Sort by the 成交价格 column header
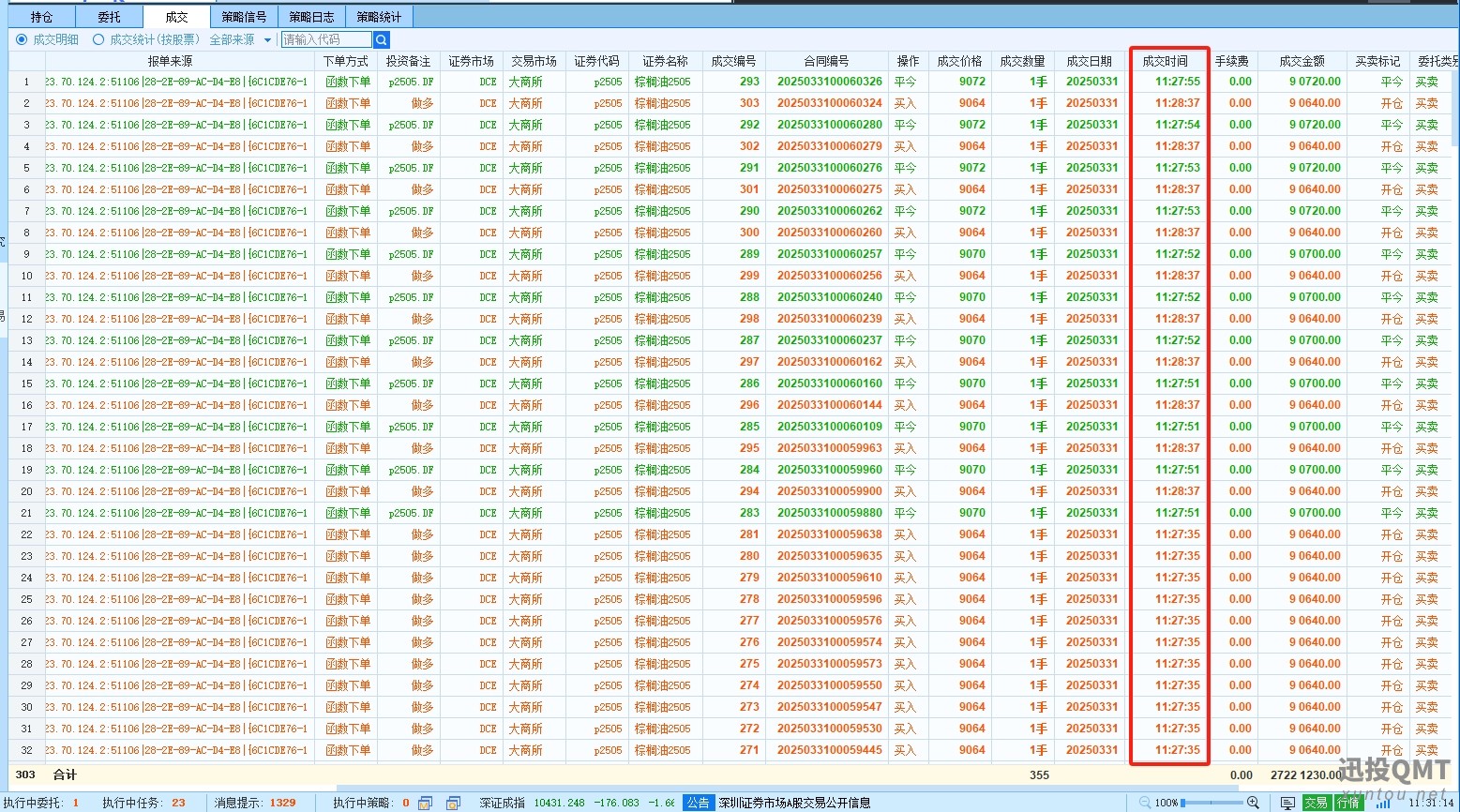 click(x=959, y=61)
